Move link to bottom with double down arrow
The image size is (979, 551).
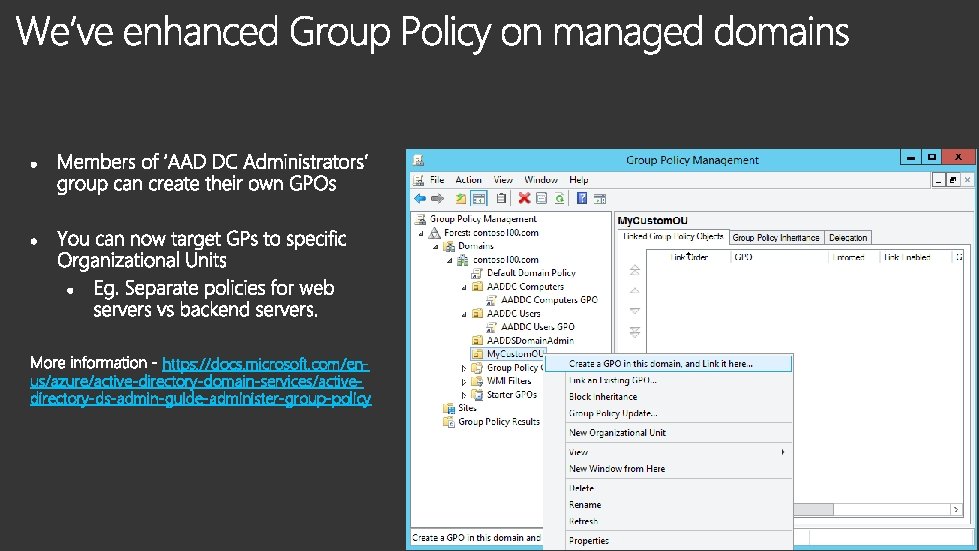pos(634,332)
